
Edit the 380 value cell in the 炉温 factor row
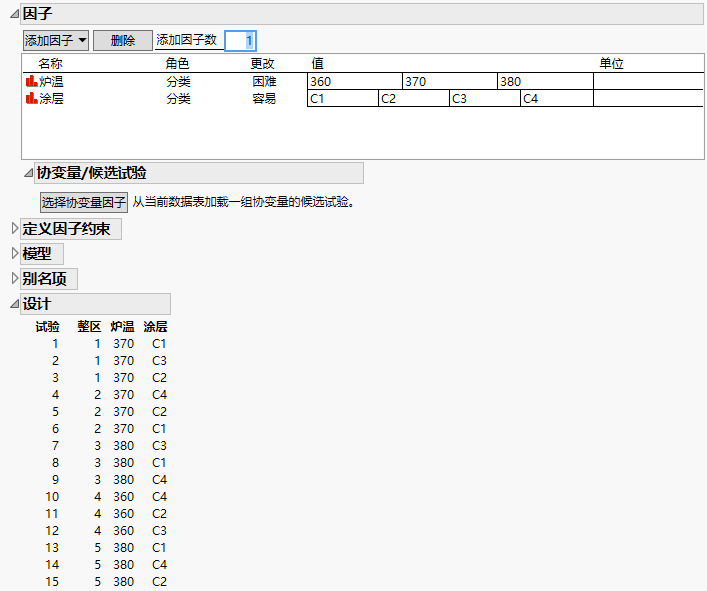coord(546,82)
